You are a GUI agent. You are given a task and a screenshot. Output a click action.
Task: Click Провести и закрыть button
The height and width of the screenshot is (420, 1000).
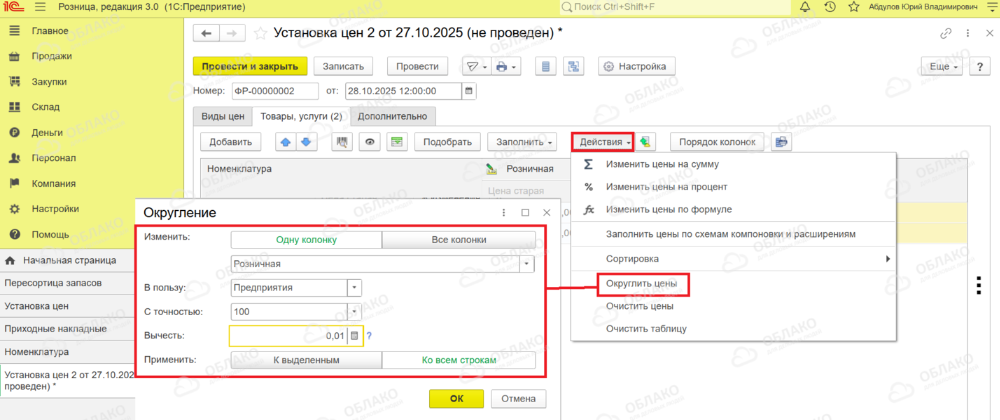point(251,66)
